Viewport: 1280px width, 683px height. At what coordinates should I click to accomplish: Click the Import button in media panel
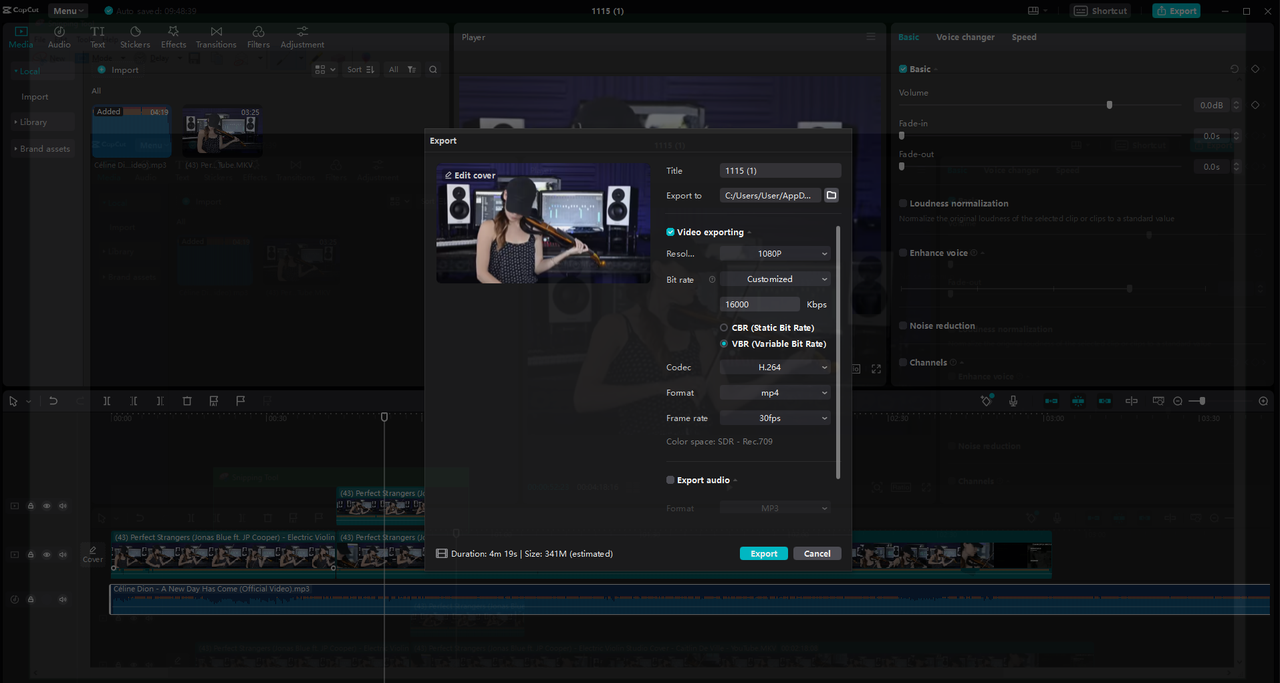pos(119,70)
